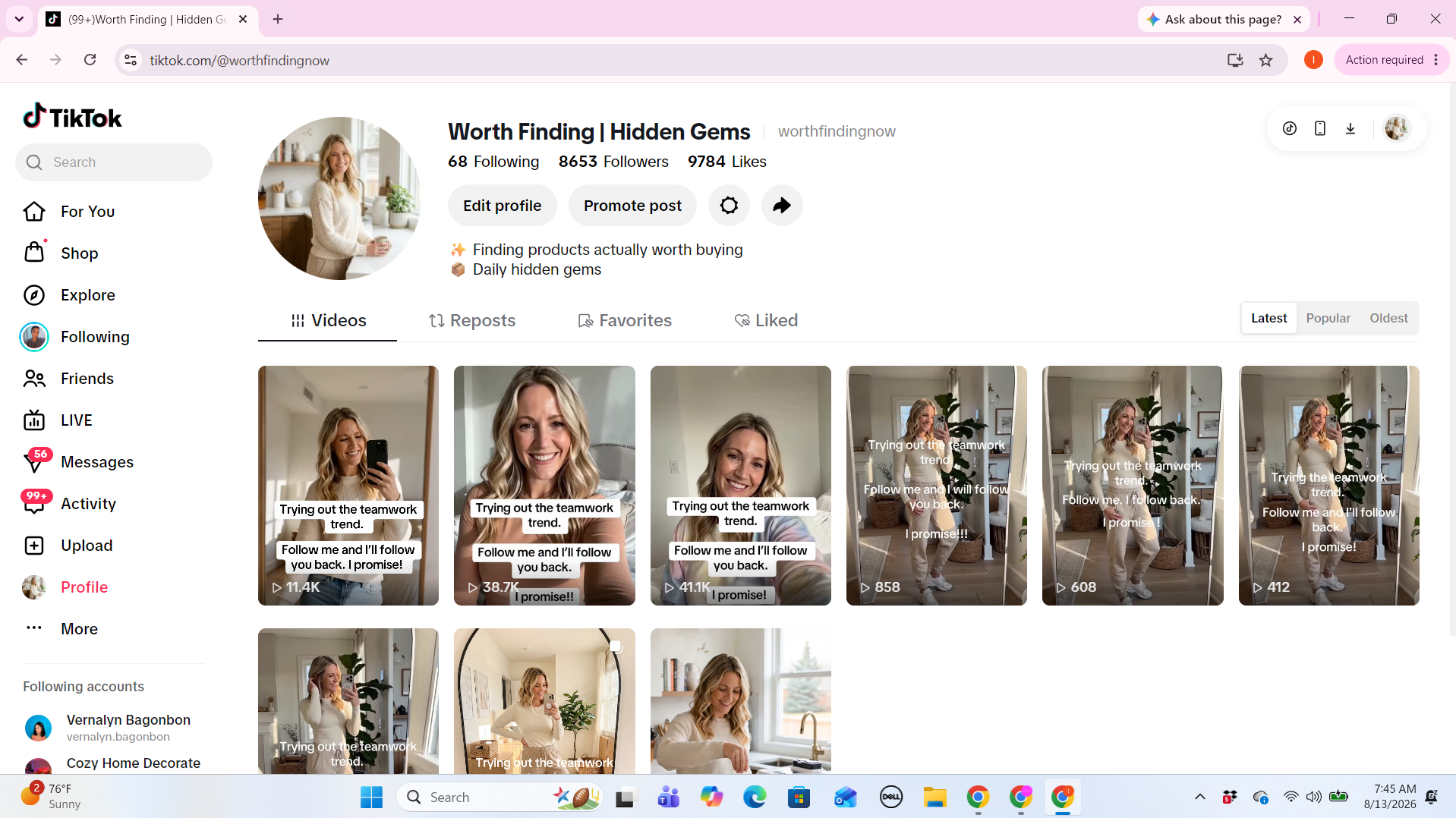Open the Windows Start menu
Screen dimensions: 1456x818
tap(371, 797)
